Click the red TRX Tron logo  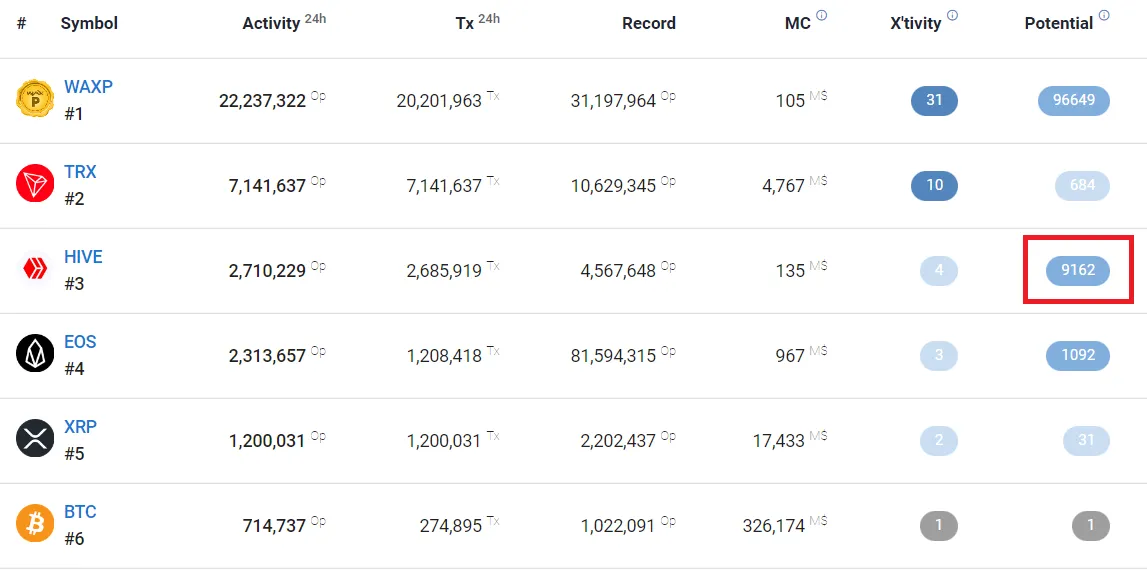click(x=35, y=184)
